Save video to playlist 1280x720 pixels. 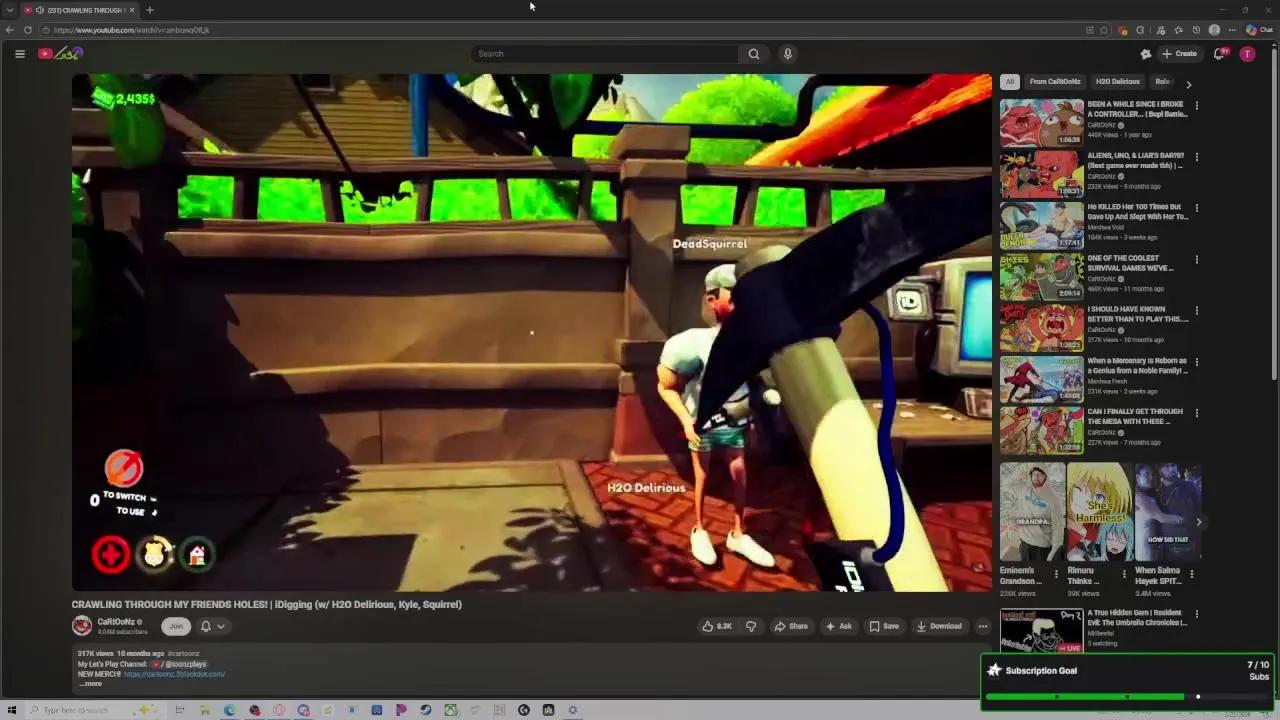(x=884, y=626)
